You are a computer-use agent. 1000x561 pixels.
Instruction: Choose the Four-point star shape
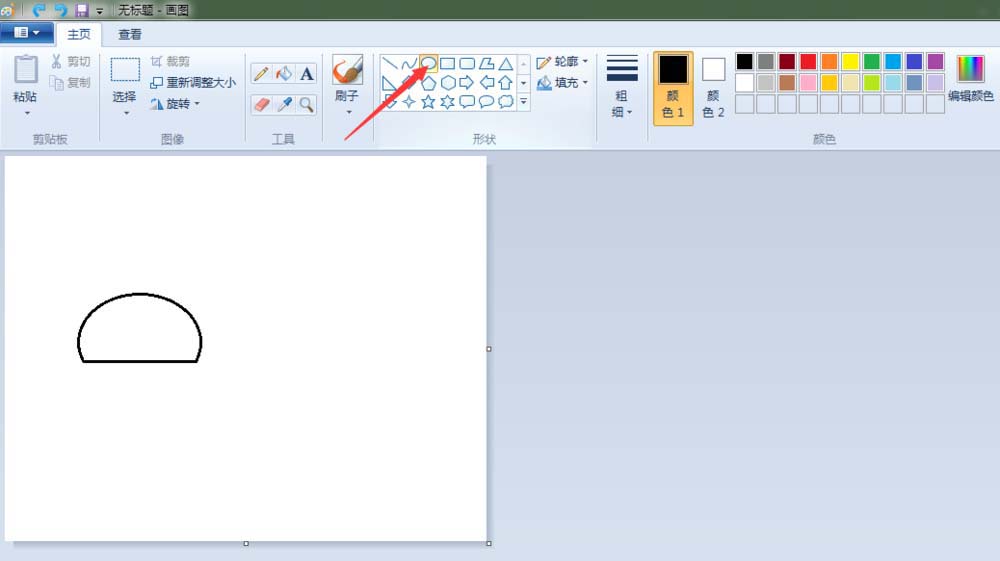[409, 102]
